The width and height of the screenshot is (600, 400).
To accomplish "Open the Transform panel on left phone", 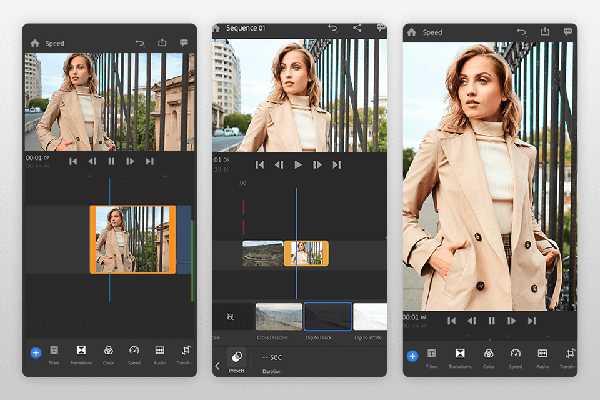I will (184, 354).
